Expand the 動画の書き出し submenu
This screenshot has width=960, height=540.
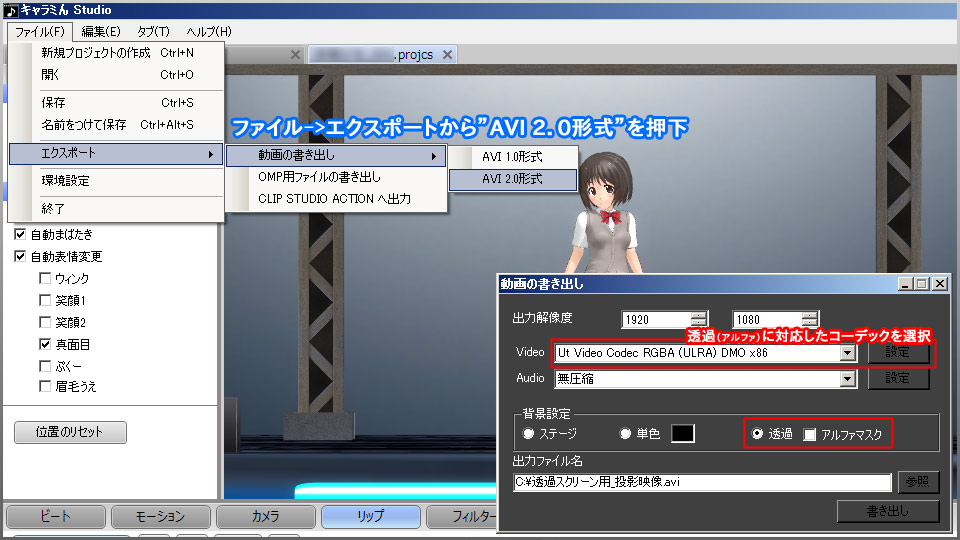[335, 156]
